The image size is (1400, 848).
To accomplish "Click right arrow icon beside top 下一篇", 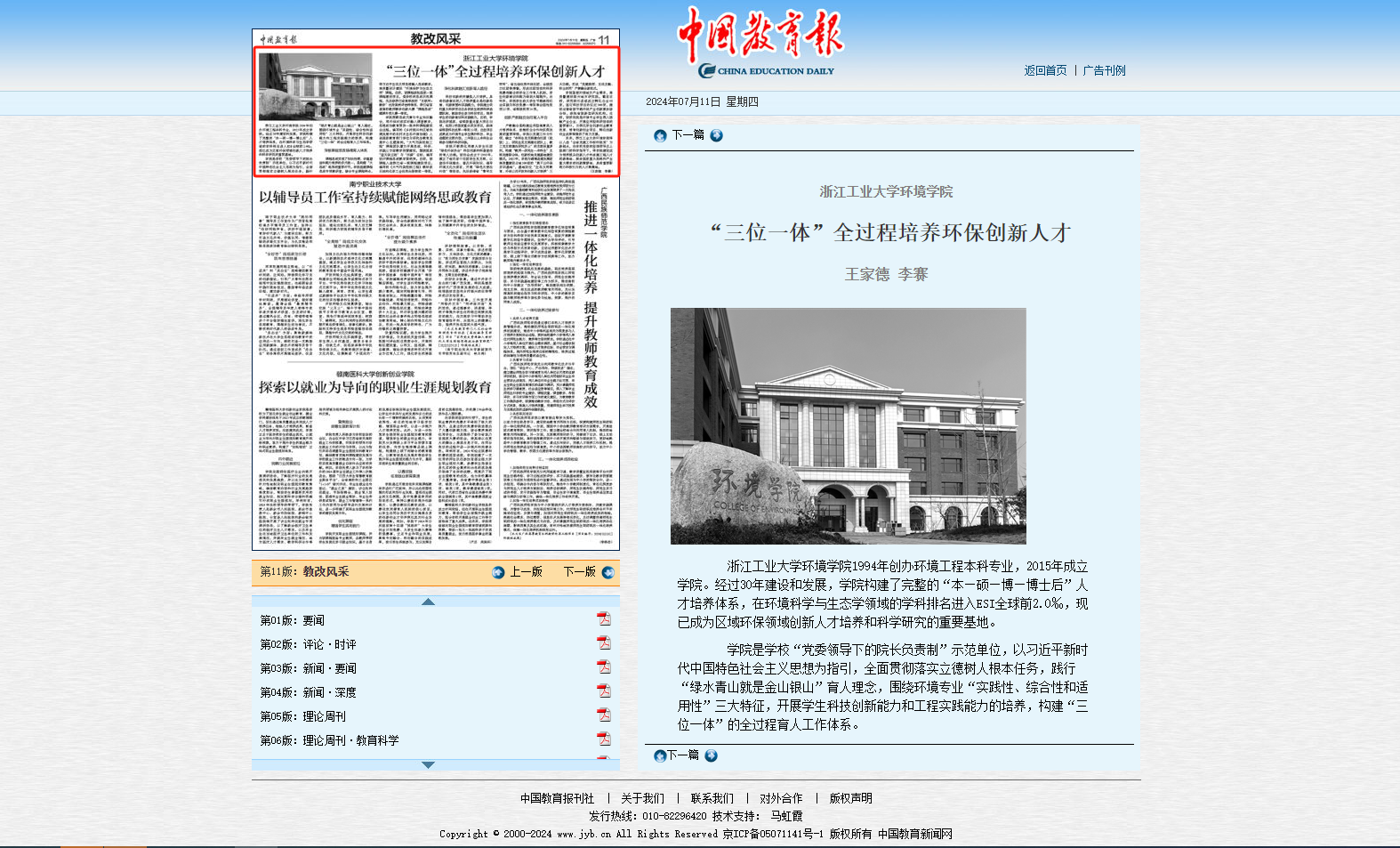I will coord(716,135).
